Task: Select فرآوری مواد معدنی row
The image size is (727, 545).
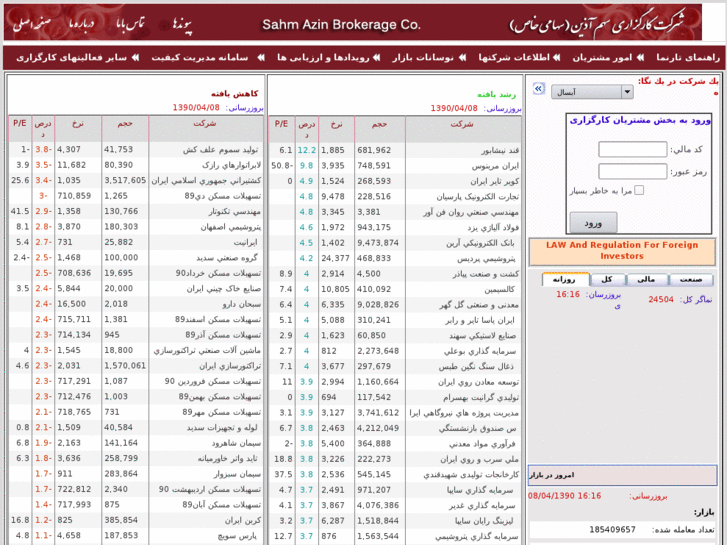Action: [395, 443]
